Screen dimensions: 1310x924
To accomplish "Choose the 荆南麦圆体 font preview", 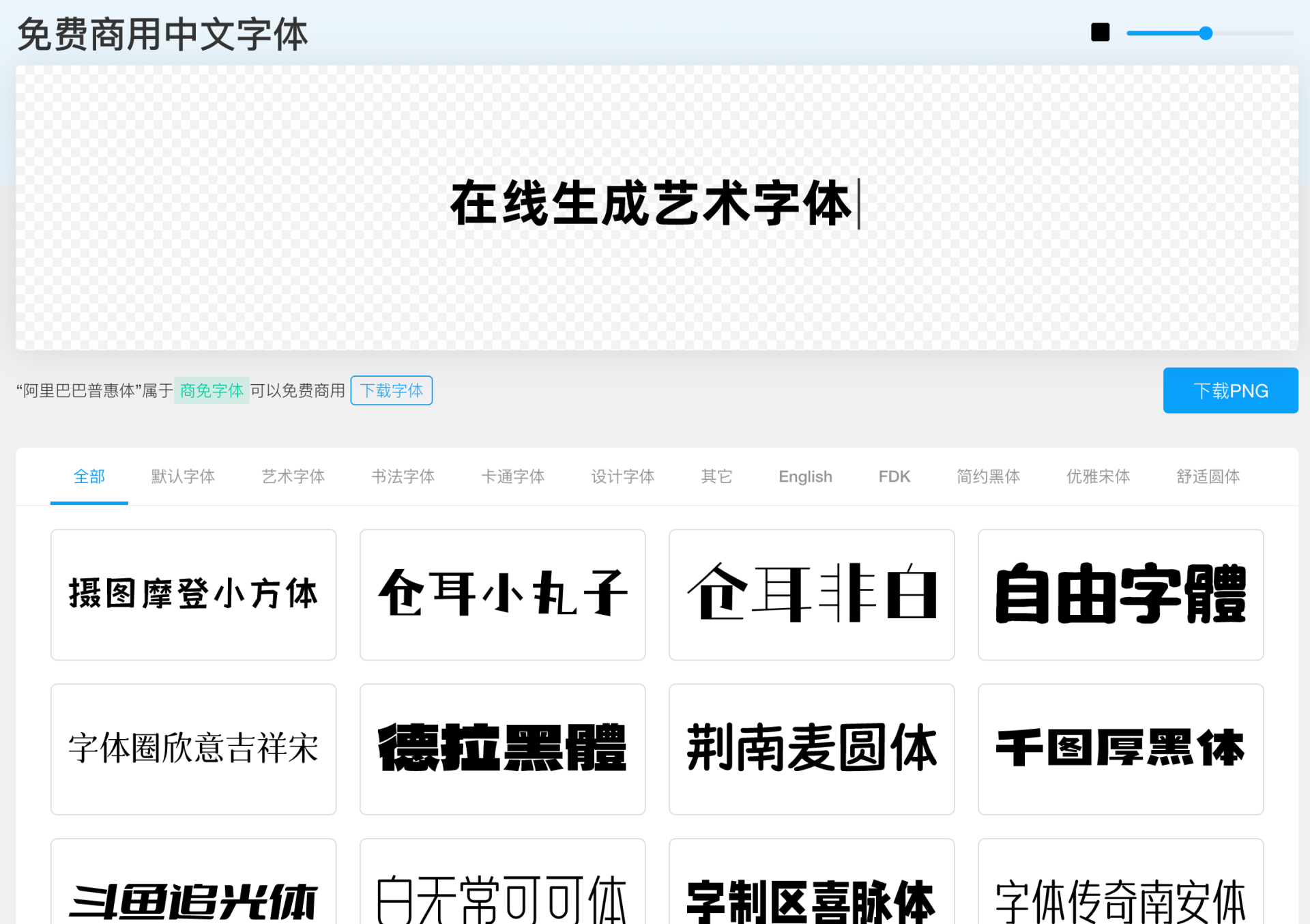I will [811, 749].
